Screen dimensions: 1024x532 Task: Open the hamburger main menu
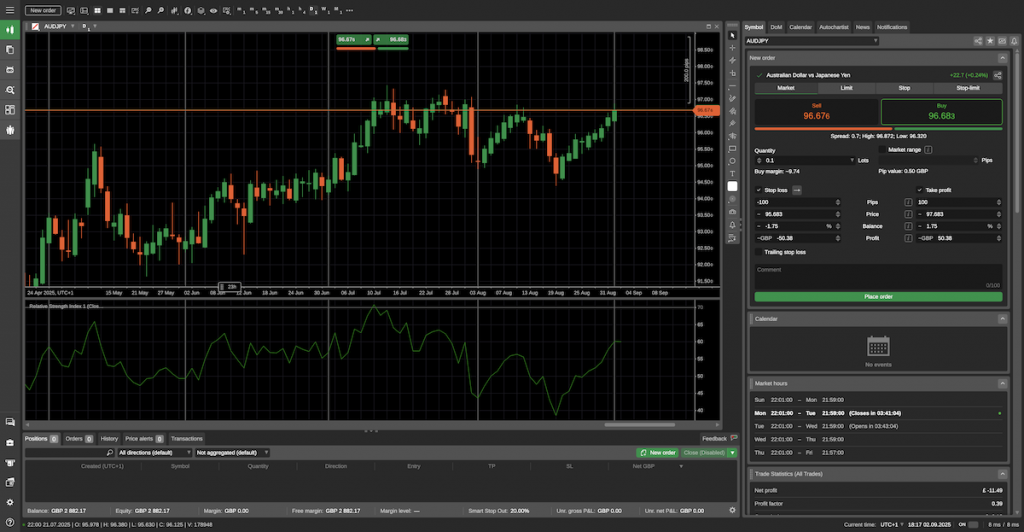(x=10, y=10)
